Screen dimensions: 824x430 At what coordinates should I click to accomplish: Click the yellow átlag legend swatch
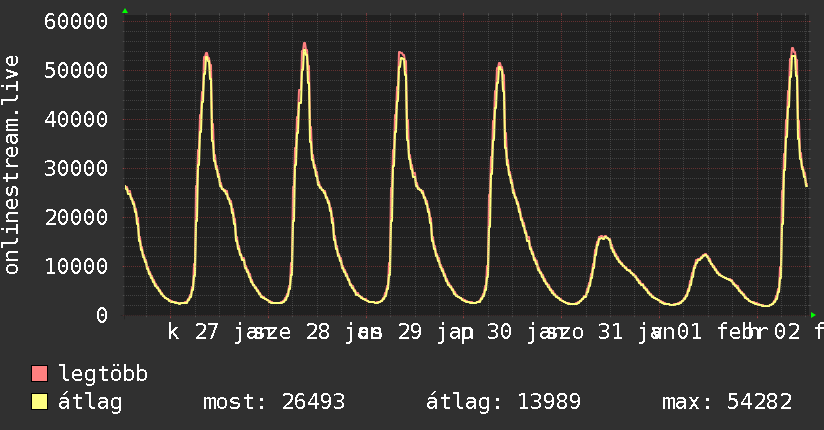click(39, 402)
